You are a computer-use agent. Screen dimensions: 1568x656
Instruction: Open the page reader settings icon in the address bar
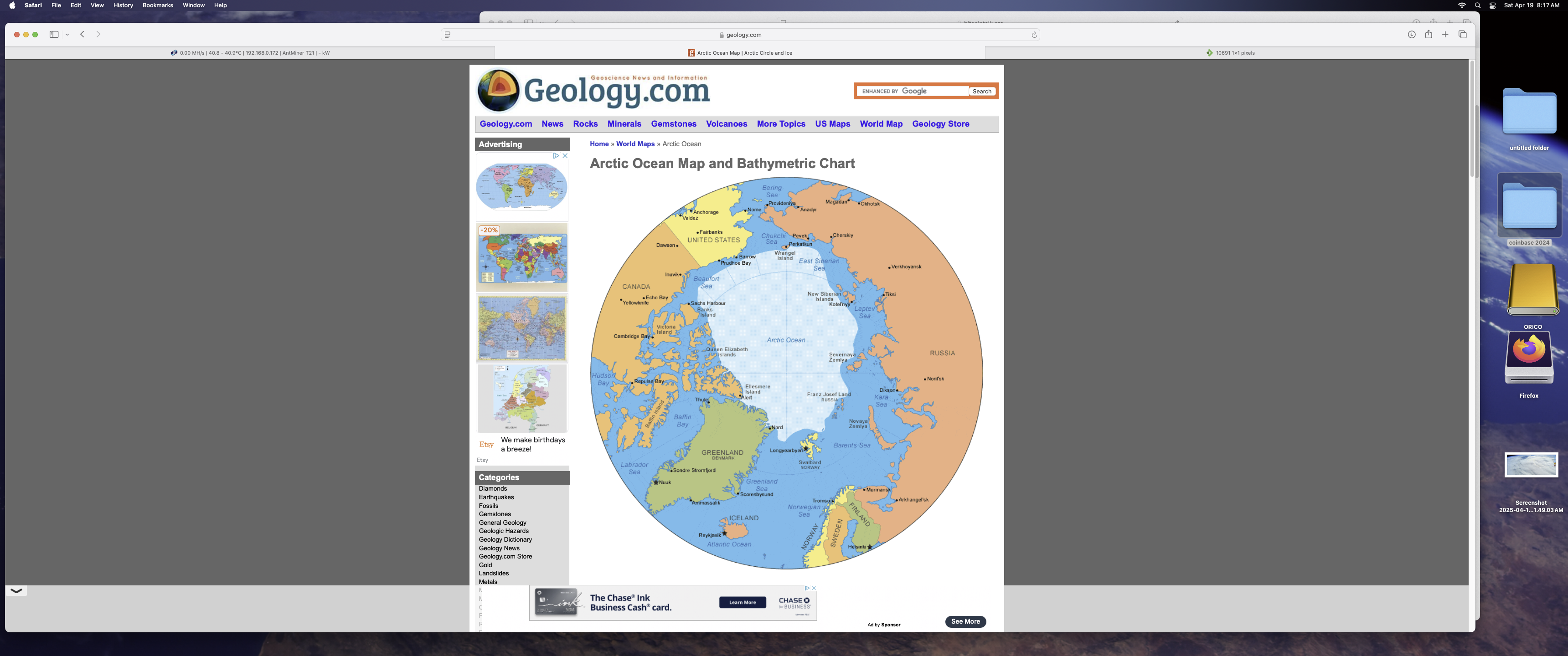[448, 35]
